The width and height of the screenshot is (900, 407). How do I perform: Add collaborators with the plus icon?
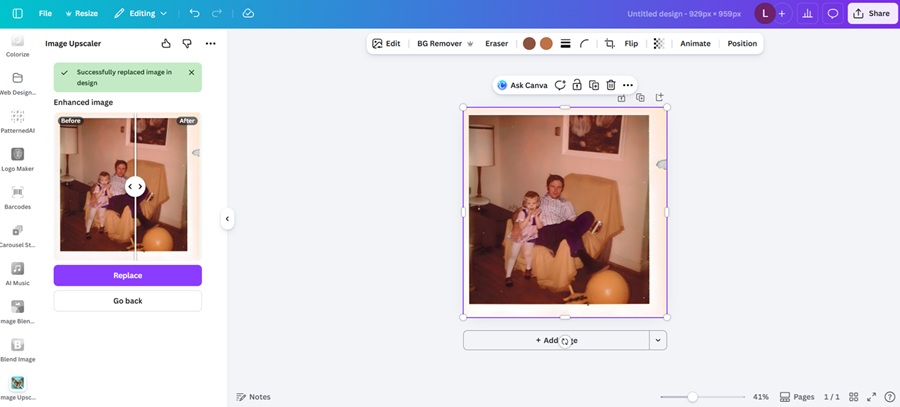coord(782,13)
